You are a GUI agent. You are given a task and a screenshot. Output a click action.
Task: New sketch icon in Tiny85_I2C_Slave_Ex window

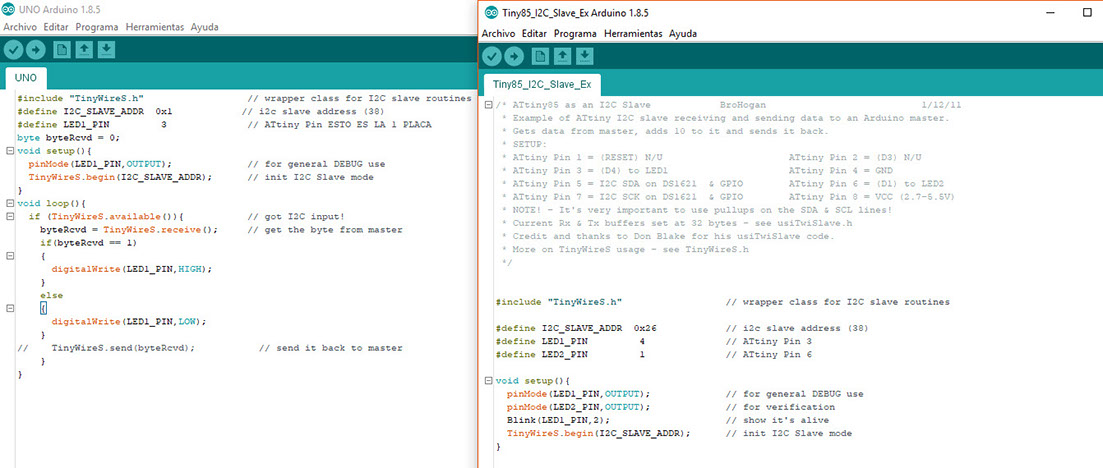pyautogui.click(x=540, y=56)
